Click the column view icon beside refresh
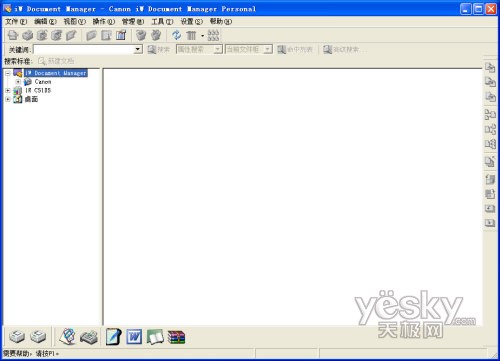This screenshot has width=500, height=361. point(191,35)
